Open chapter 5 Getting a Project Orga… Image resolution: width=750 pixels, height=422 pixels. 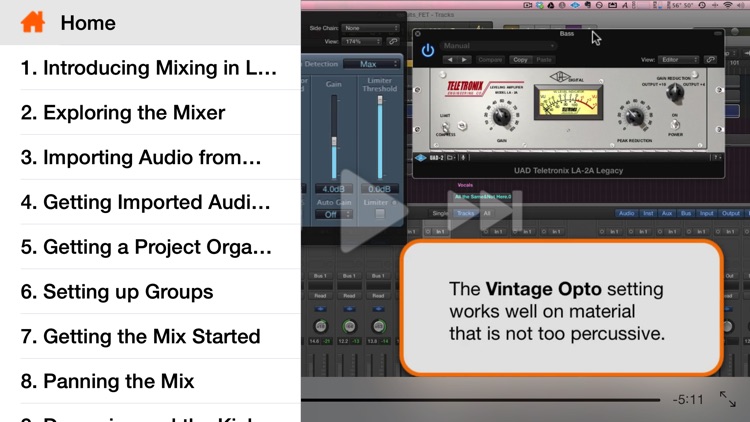(x=150, y=247)
